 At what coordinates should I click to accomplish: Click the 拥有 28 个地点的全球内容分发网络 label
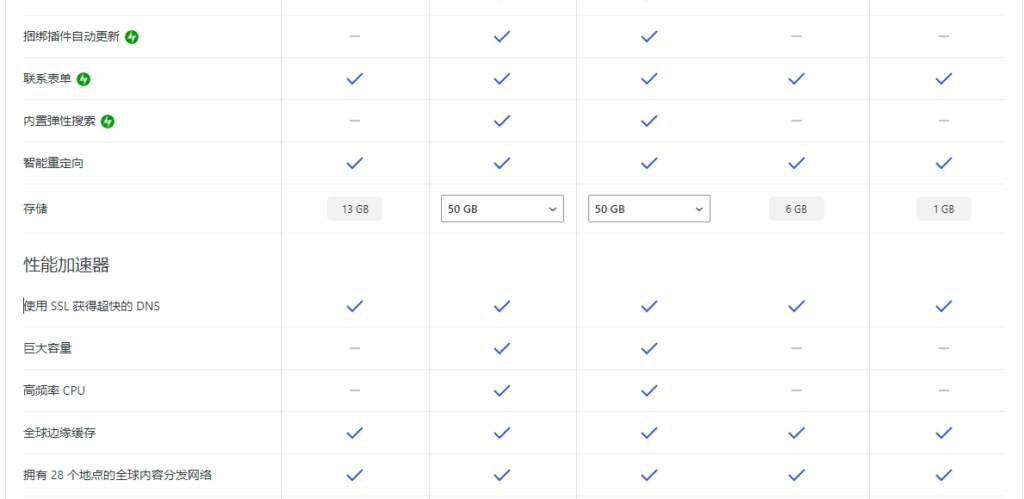tap(118, 475)
